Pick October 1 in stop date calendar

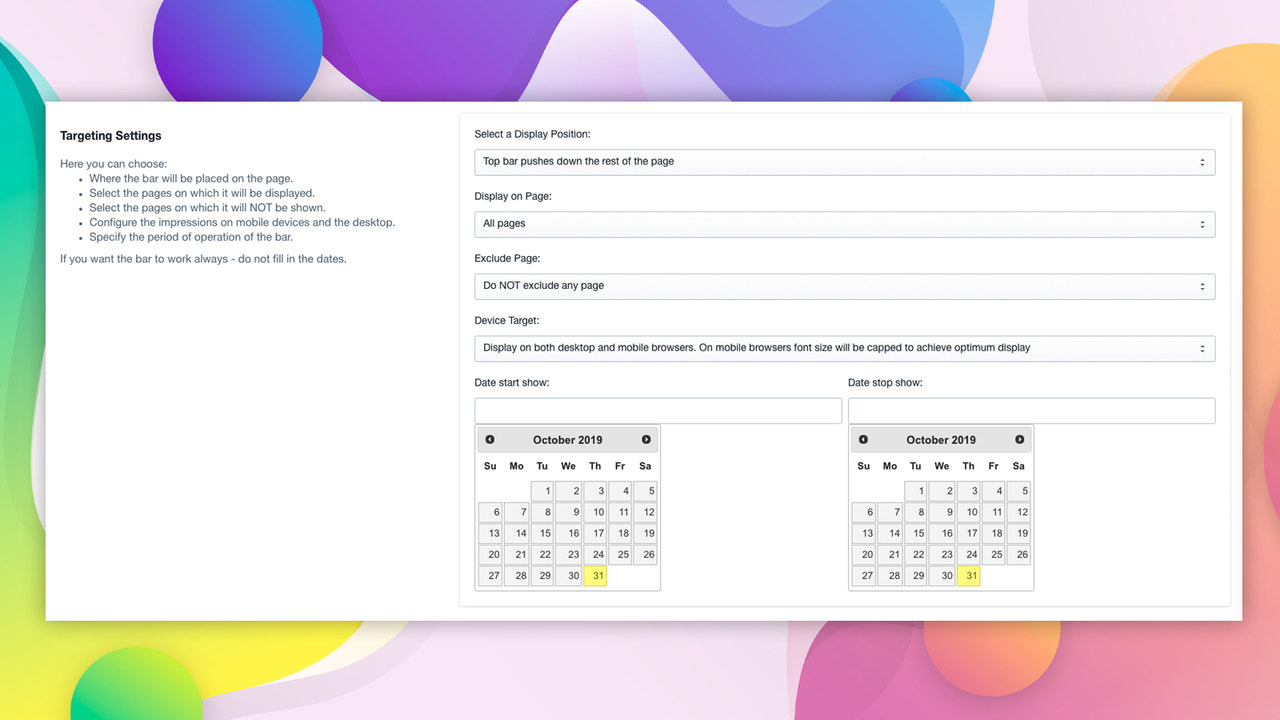click(x=916, y=491)
